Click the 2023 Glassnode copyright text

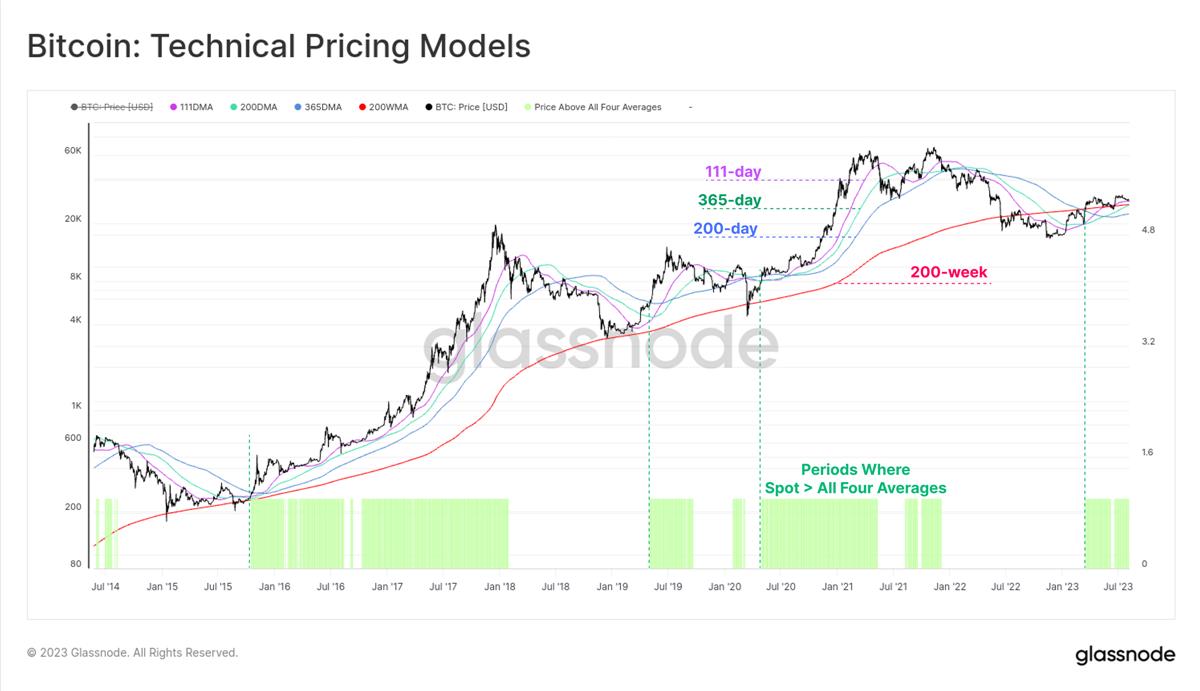coord(133,653)
